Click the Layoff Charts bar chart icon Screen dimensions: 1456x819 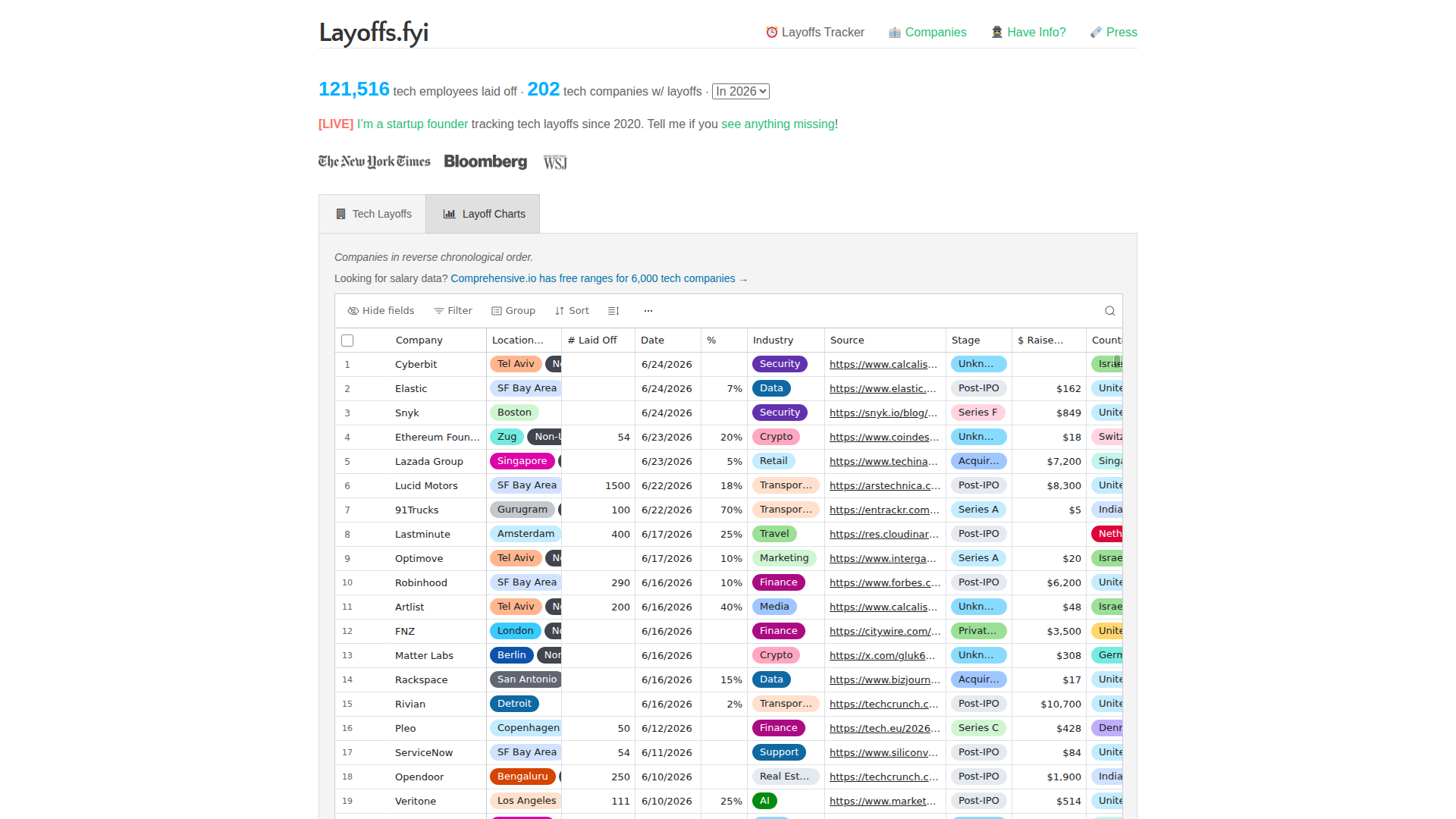(x=450, y=214)
